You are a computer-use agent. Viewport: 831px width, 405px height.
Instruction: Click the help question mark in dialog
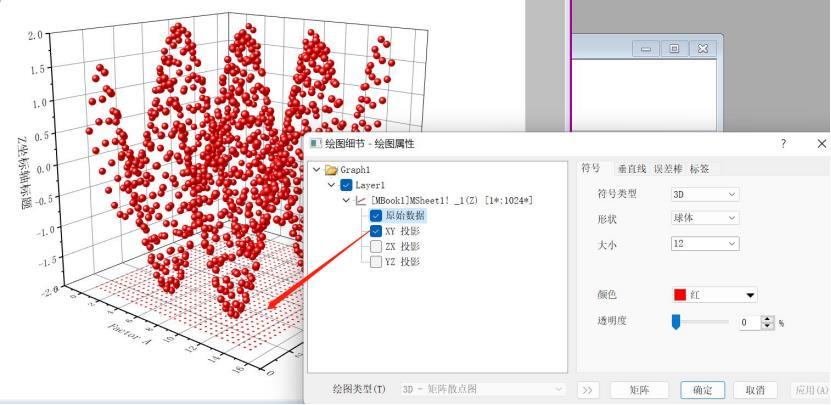coord(783,144)
